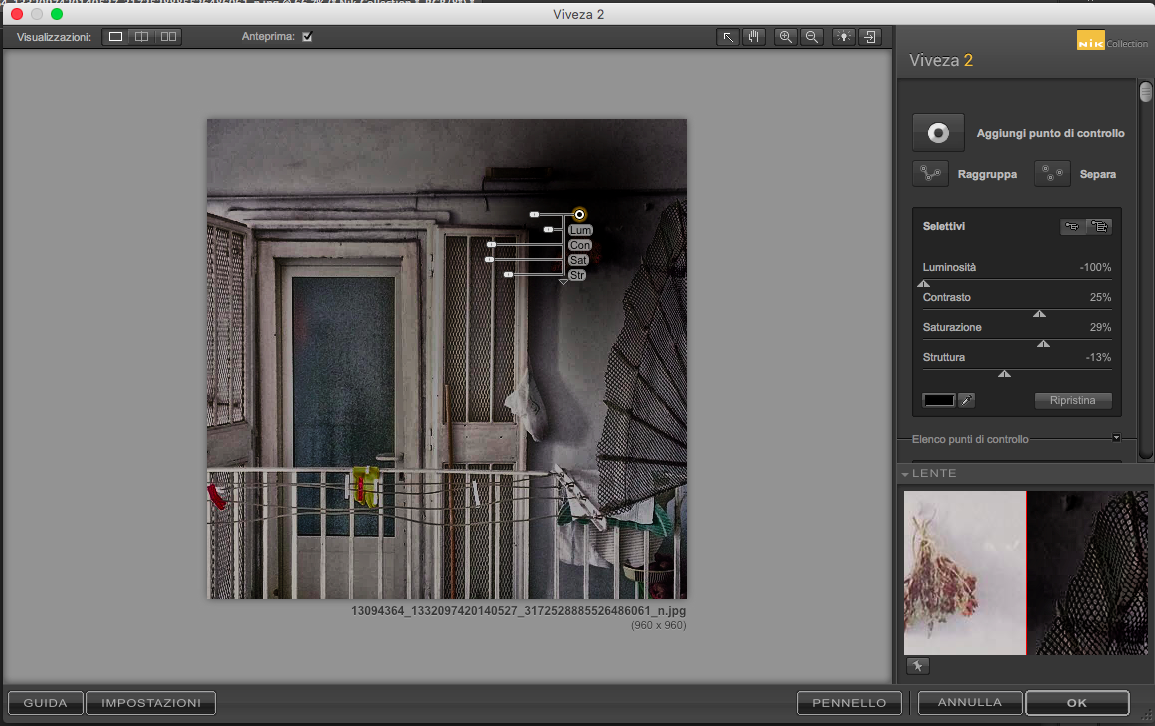Switch to side-by-side preview view
Image resolution: width=1155 pixels, height=726 pixels.
(168, 37)
